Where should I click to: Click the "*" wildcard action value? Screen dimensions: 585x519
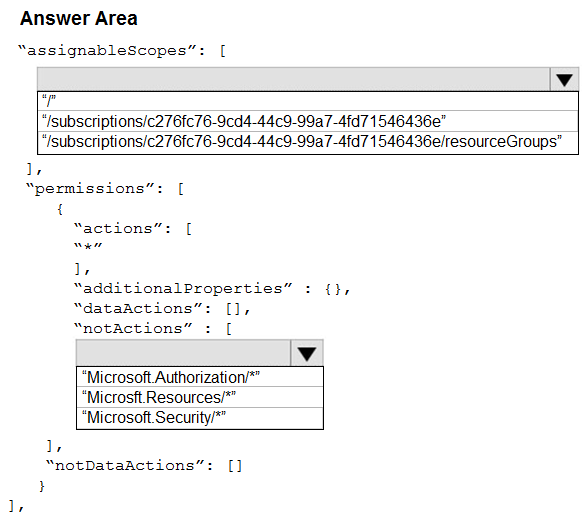pyautogui.click(x=88, y=247)
